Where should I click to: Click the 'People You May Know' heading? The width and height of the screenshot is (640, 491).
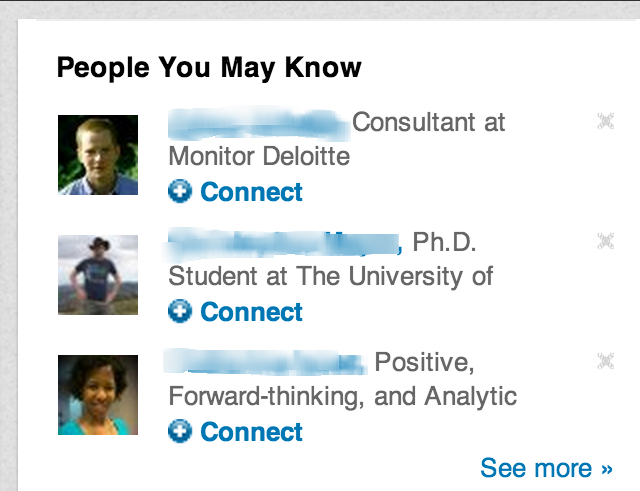(209, 68)
